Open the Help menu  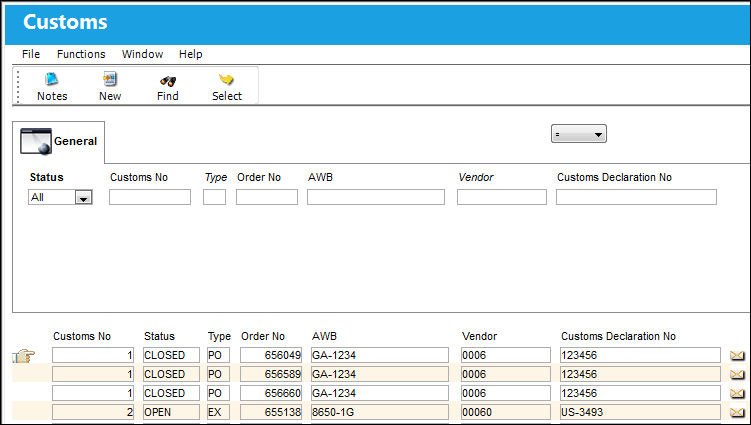(x=191, y=54)
